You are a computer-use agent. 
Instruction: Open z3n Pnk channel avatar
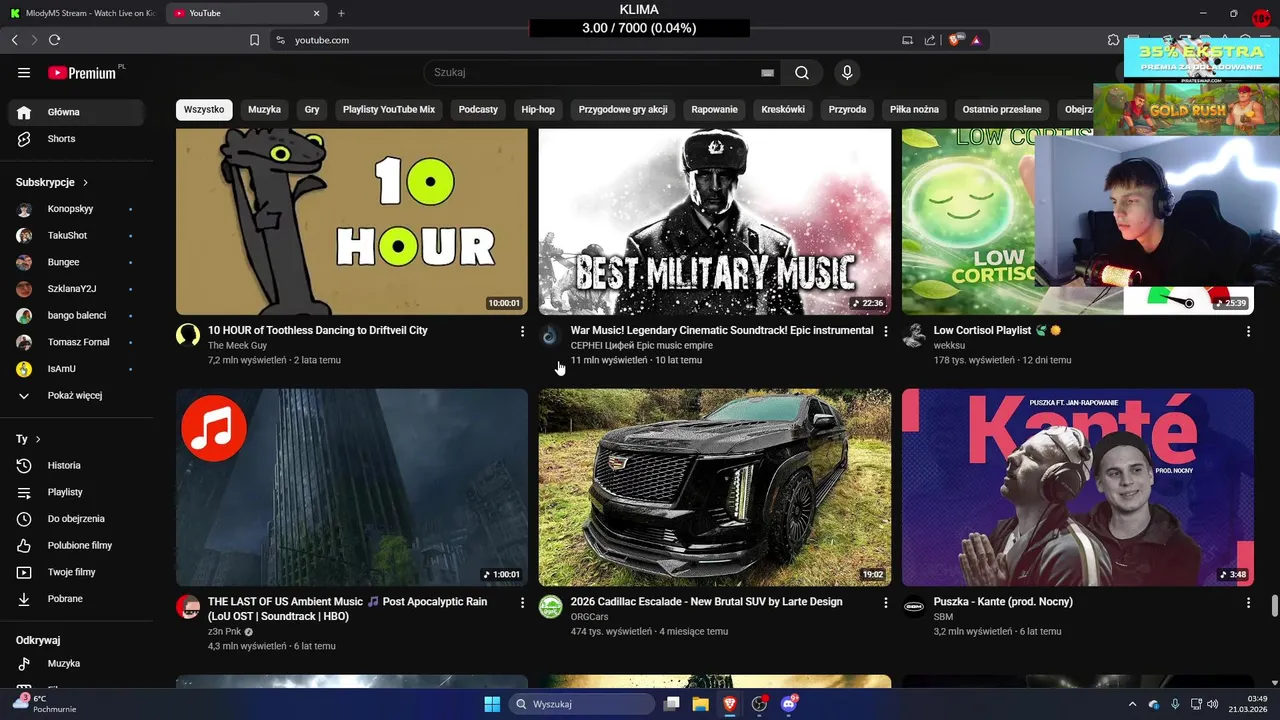coord(188,607)
